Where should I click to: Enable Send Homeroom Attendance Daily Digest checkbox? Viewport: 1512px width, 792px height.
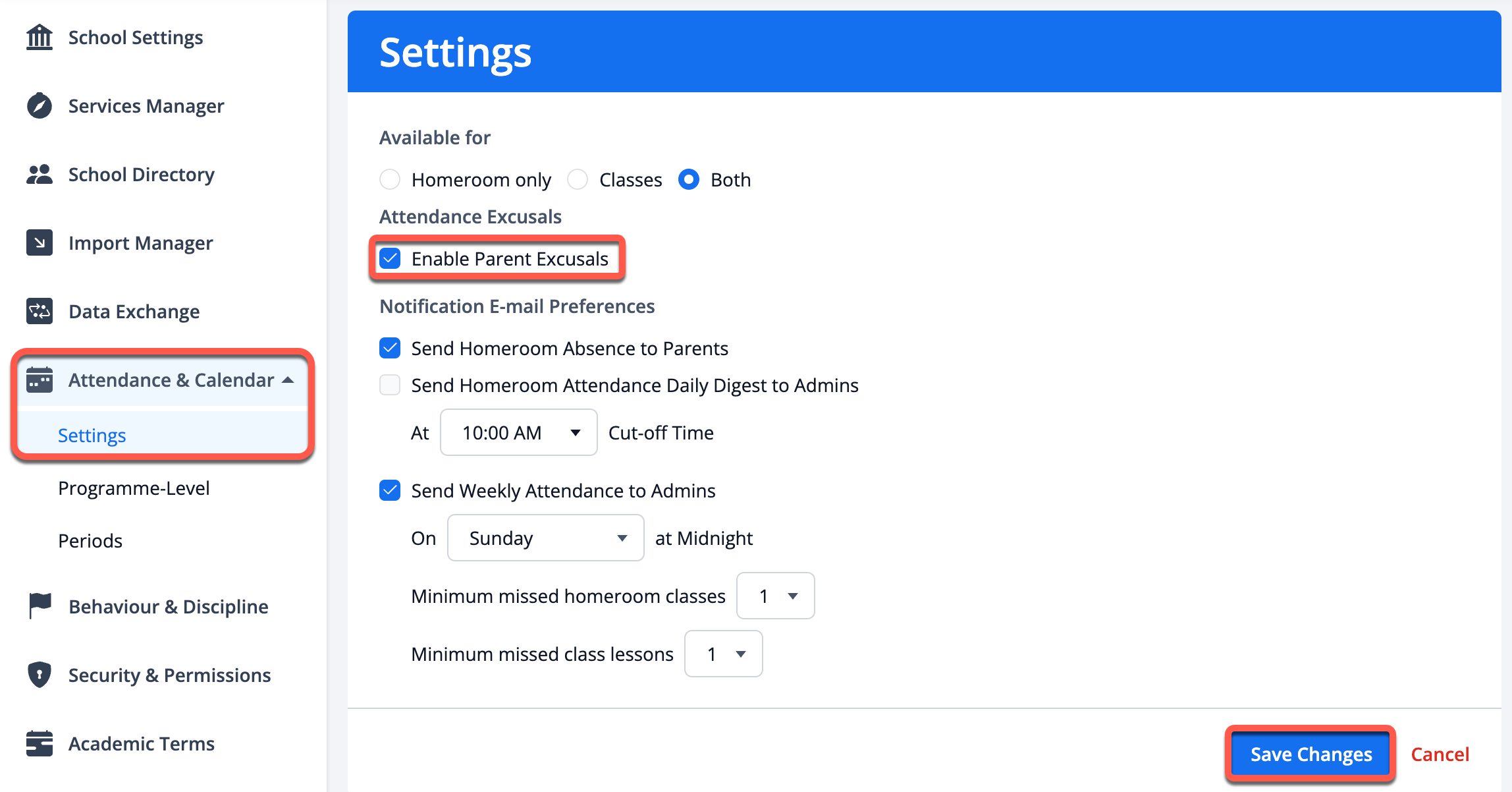(391, 385)
